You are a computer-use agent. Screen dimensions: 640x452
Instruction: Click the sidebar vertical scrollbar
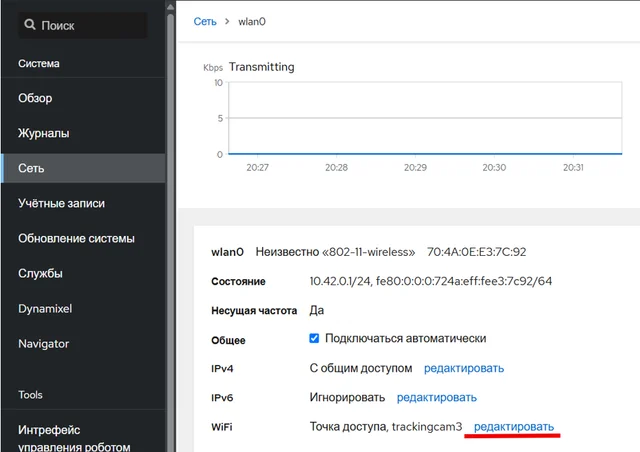171,233
